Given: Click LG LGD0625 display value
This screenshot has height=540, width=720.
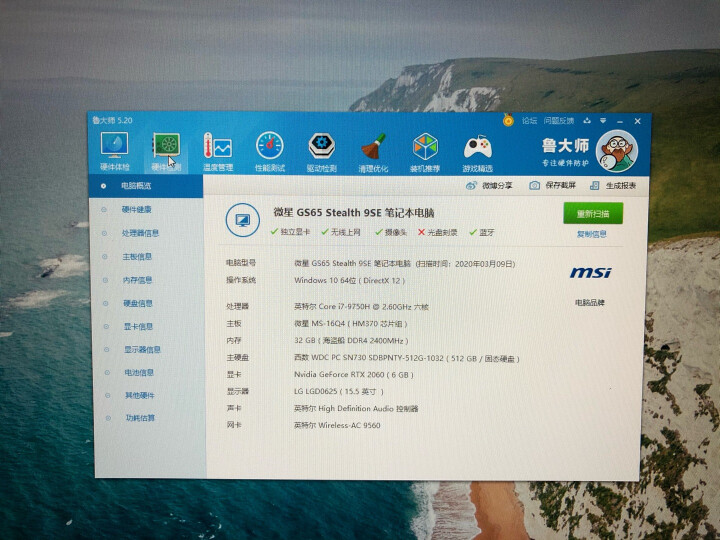Looking at the screenshot, I should point(339,392).
